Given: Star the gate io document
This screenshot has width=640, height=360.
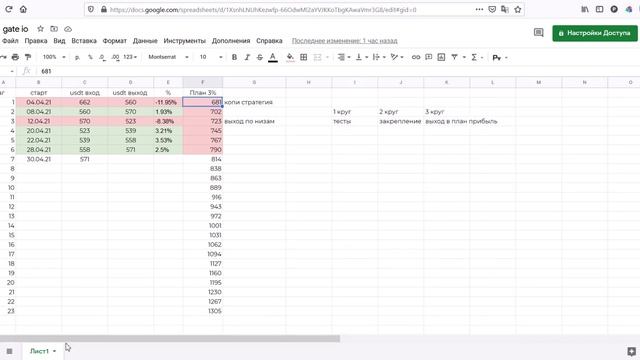Looking at the screenshot, I should [x=40, y=29].
